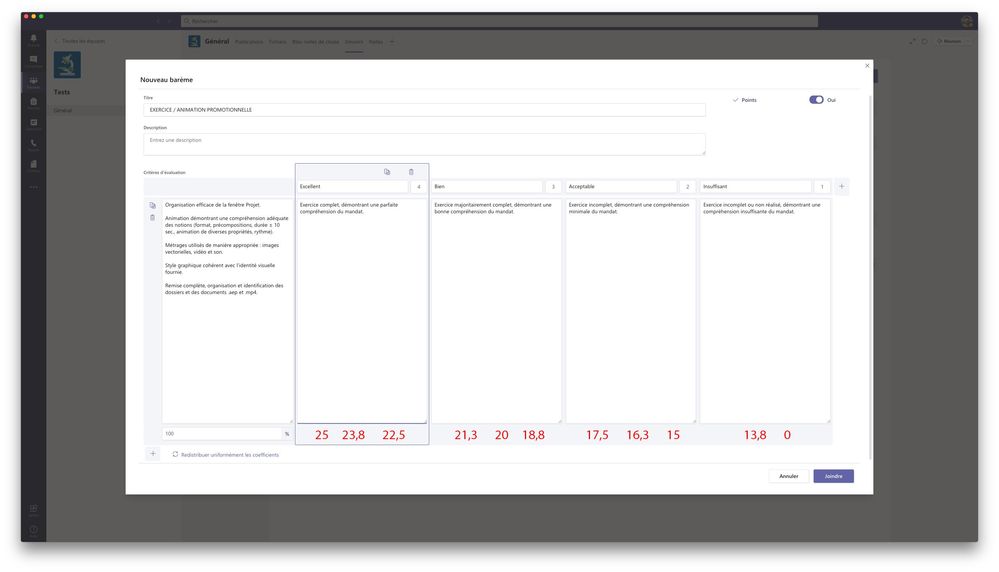The image size is (999, 572).
Task: Switch to Notes tab
Action: [376, 42]
